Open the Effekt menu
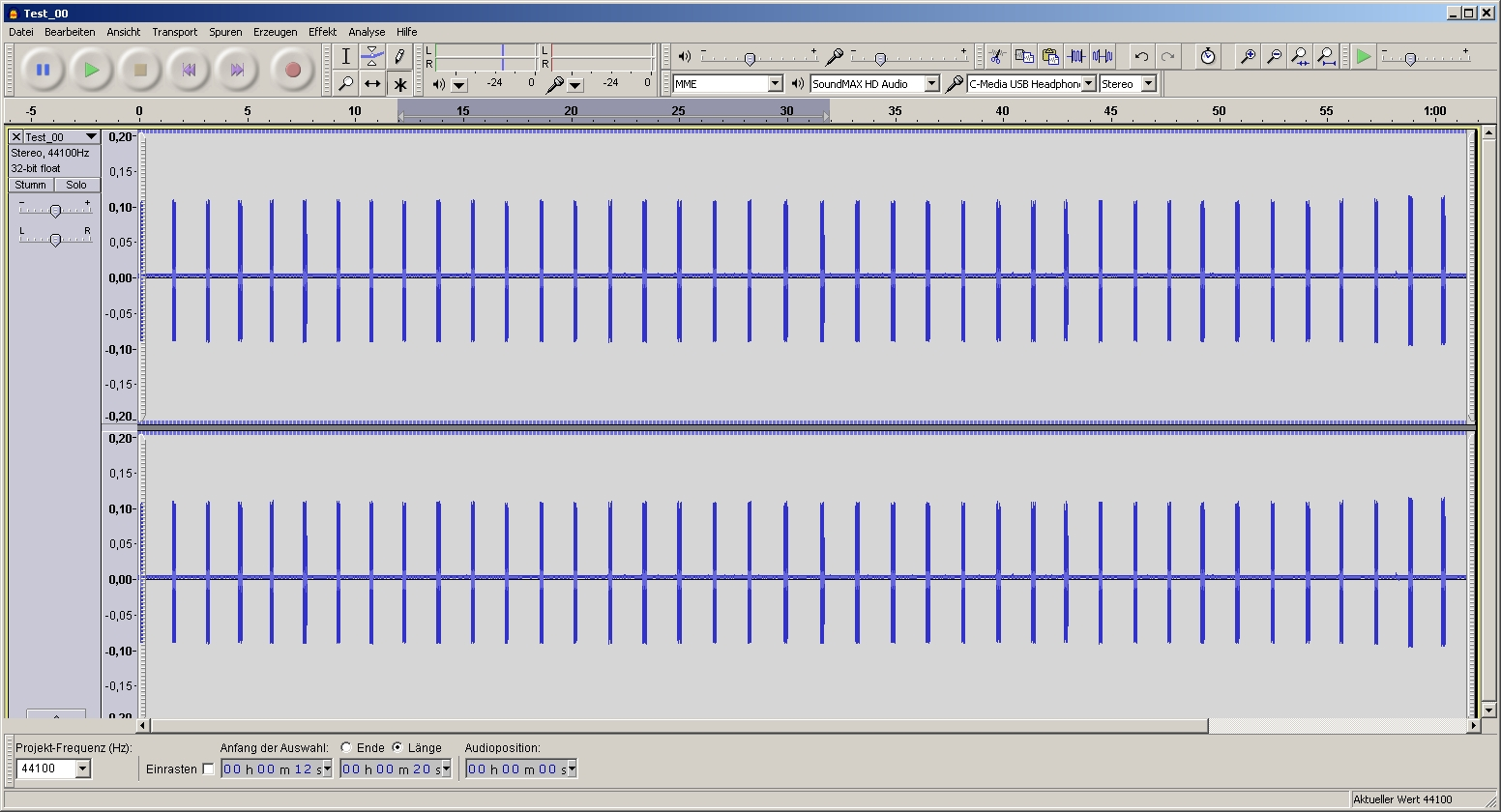Viewport: 1501px width, 812px height. (323, 32)
